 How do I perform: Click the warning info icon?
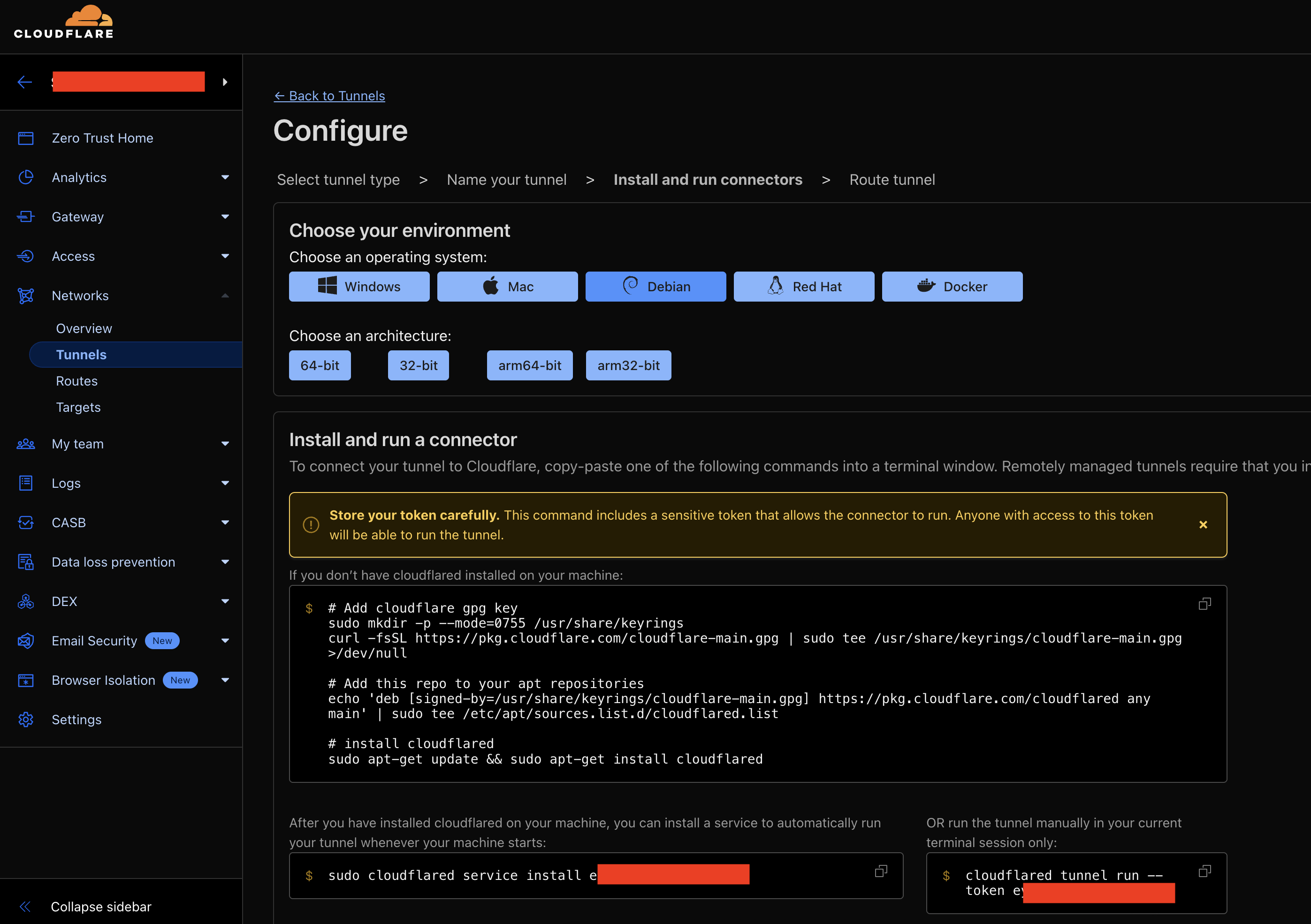pyautogui.click(x=311, y=524)
